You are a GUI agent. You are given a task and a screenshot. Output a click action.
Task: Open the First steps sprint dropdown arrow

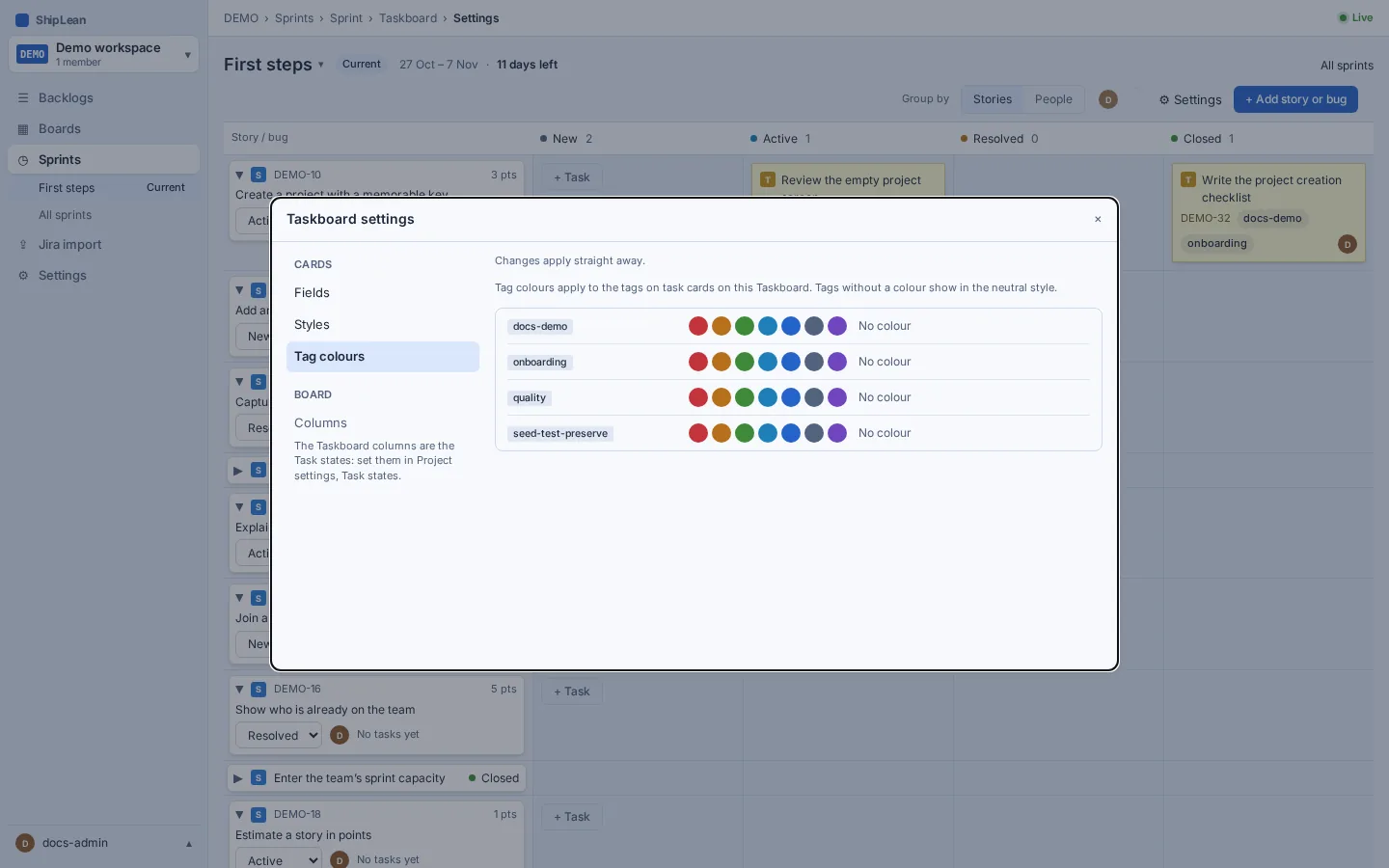pyautogui.click(x=321, y=65)
